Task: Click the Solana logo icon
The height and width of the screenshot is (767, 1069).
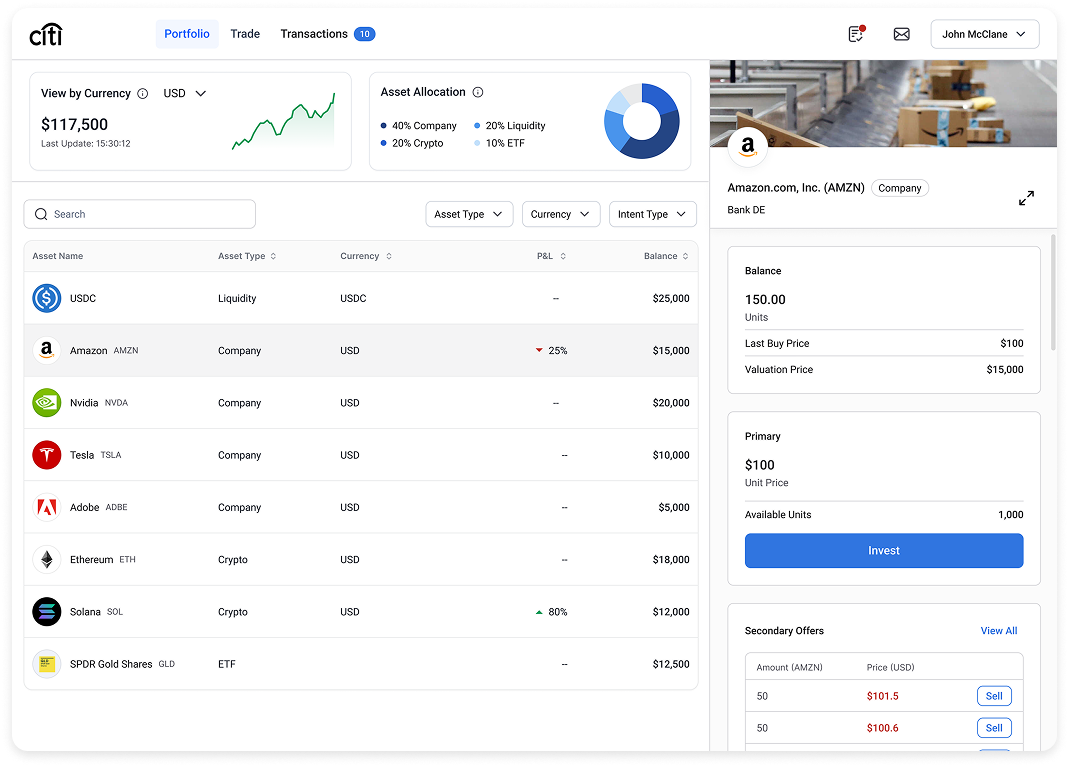Action: 47,612
